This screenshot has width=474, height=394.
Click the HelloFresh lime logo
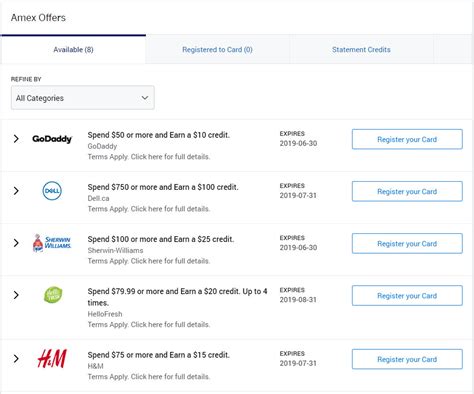[x=53, y=295]
